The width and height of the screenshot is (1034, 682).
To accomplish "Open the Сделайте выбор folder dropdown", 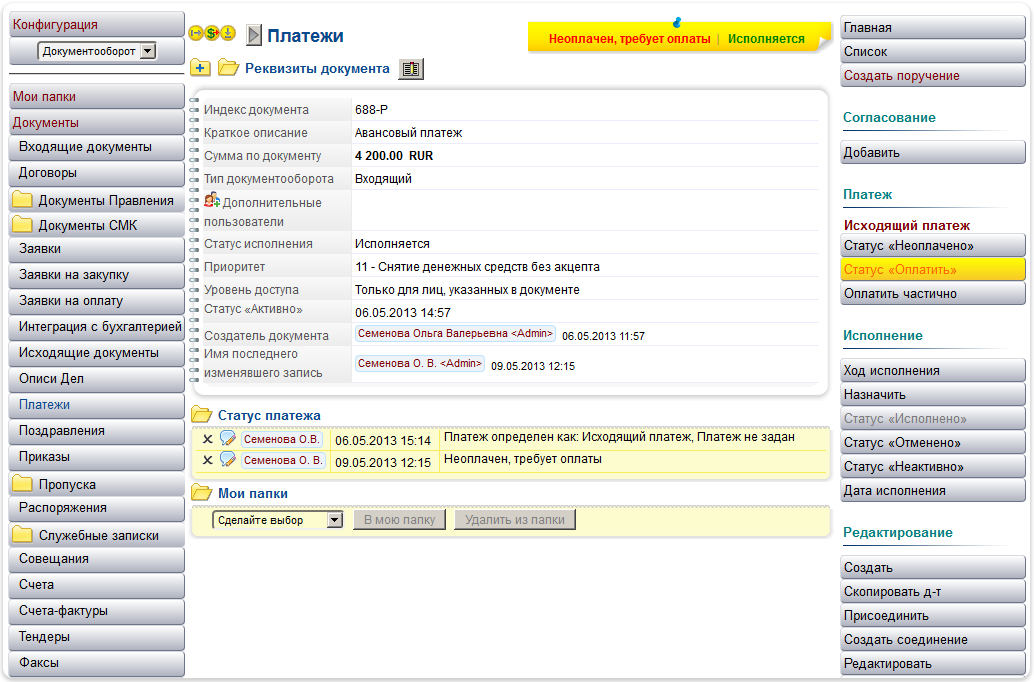I will pyautogui.click(x=335, y=520).
